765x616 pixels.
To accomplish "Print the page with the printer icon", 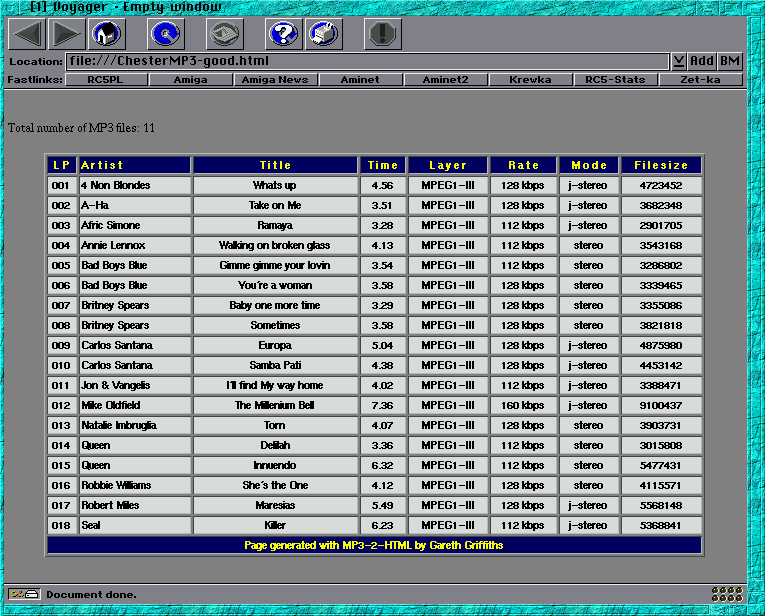I will (x=324, y=34).
